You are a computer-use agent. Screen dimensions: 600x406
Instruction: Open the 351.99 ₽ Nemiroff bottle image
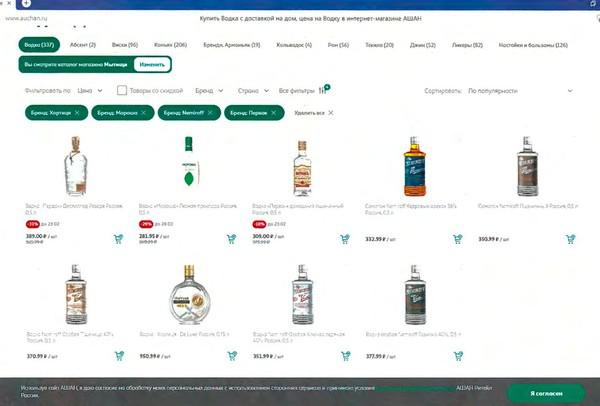[x=302, y=294]
